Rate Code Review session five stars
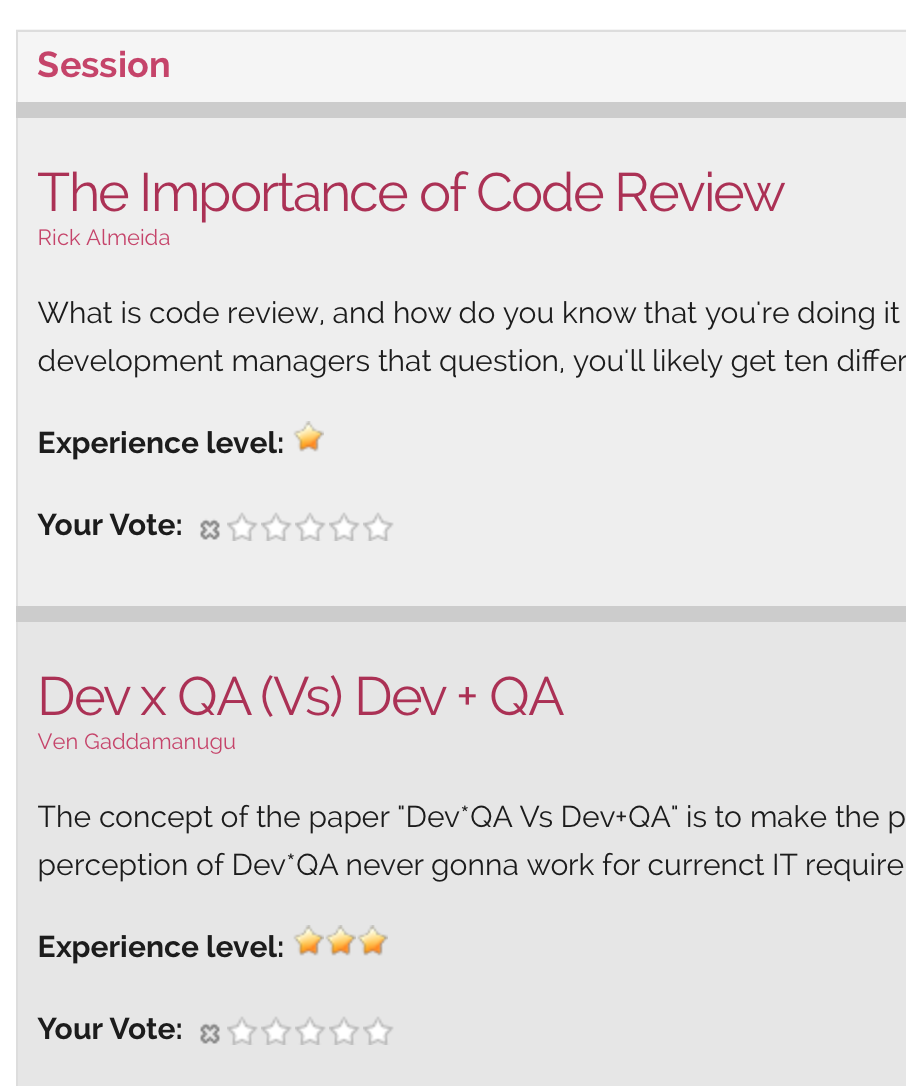Image resolution: width=906 pixels, height=1086 pixels. pyautogui.click(x=377, y=527)
